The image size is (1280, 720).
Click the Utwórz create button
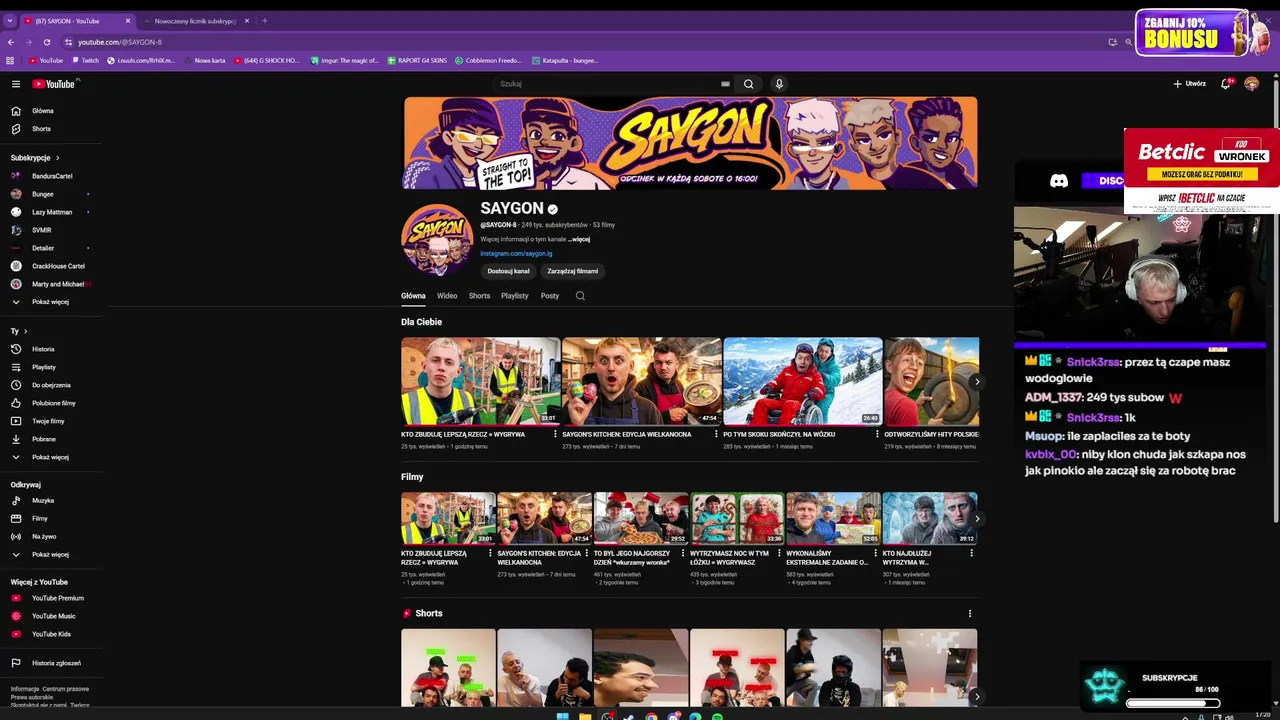coord(1190,84)
